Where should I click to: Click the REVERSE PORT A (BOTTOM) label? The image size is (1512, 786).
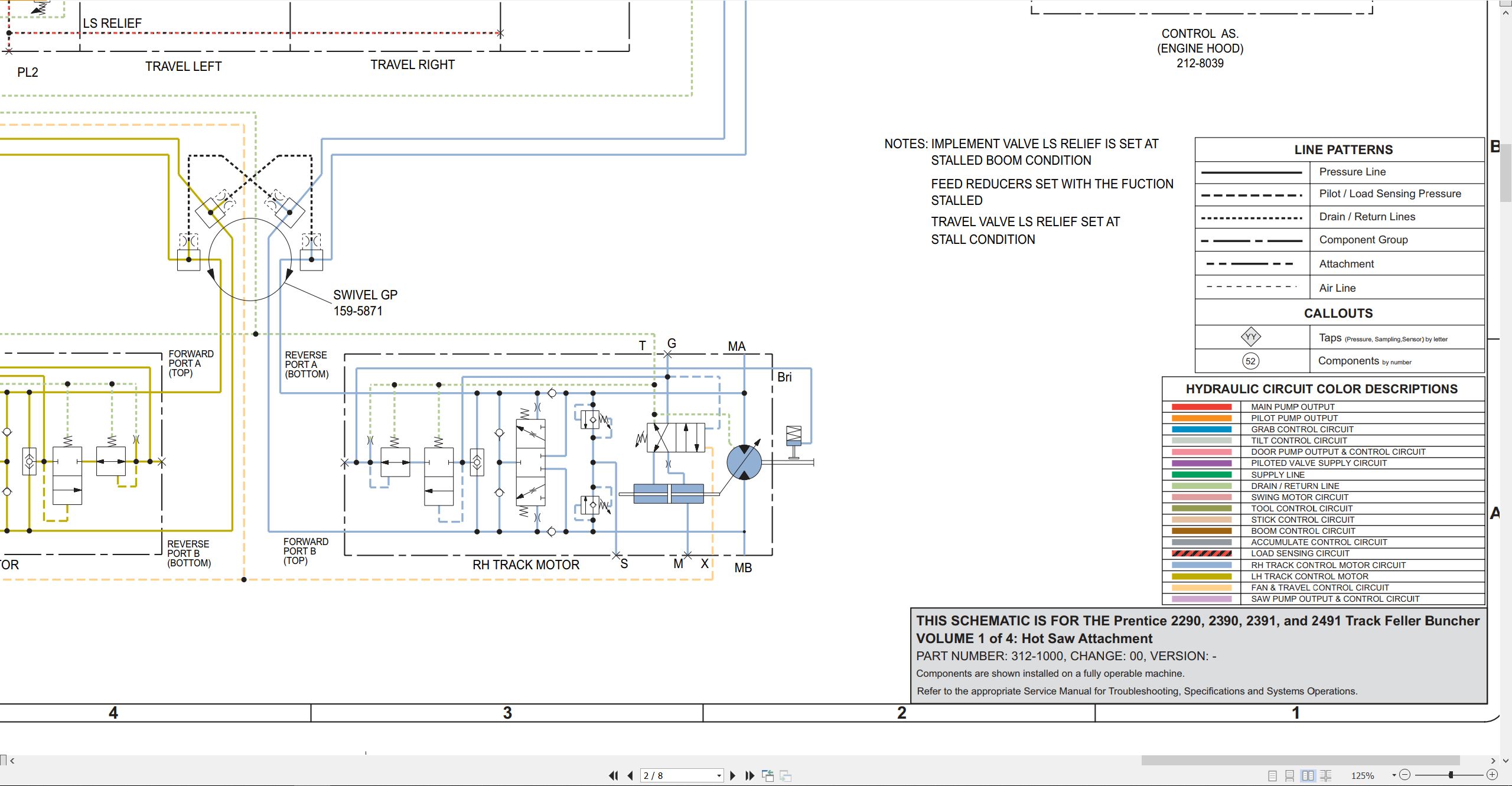coord(307,364)
